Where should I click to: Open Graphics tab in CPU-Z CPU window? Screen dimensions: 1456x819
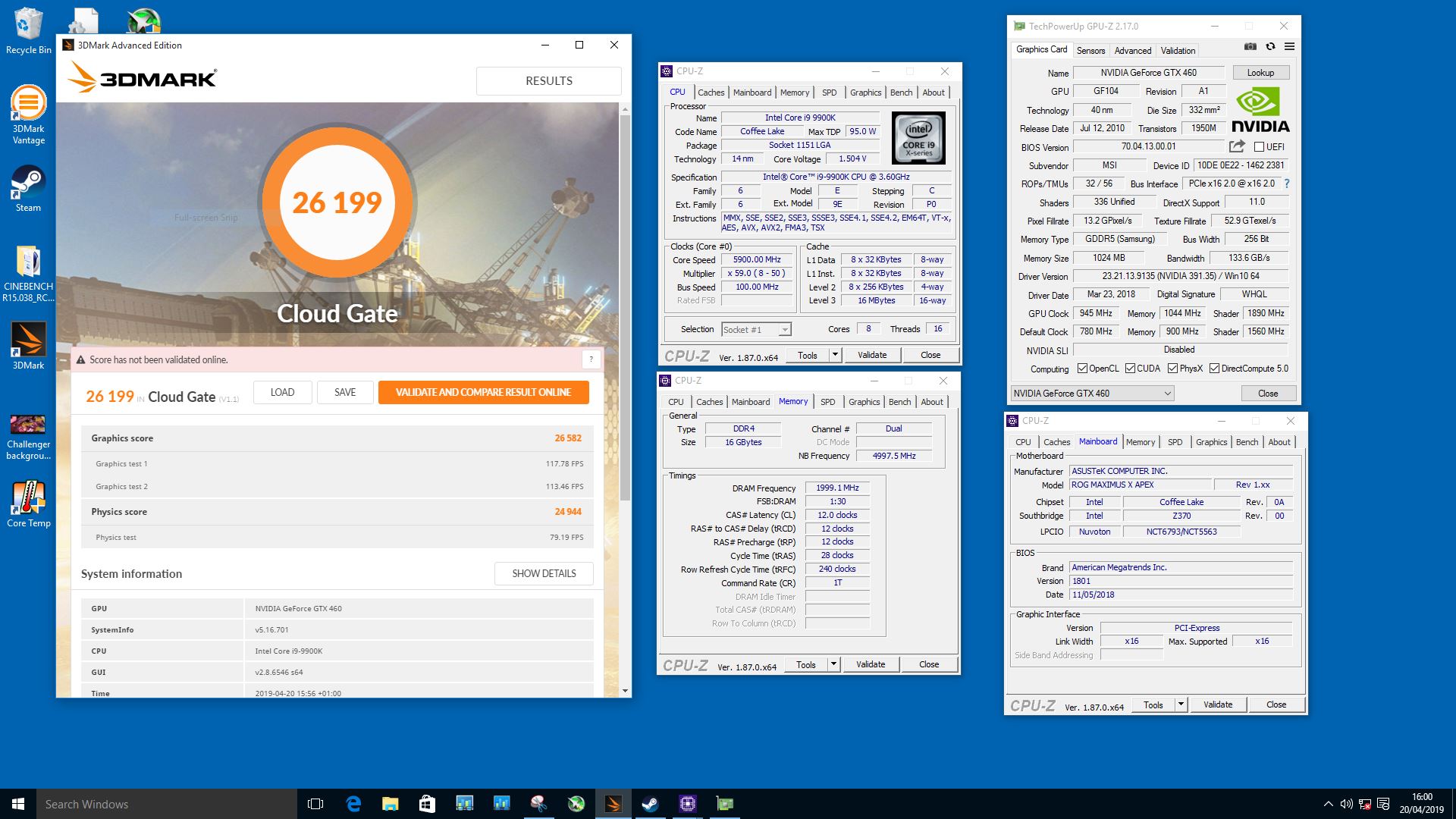[x=865, y=93]
